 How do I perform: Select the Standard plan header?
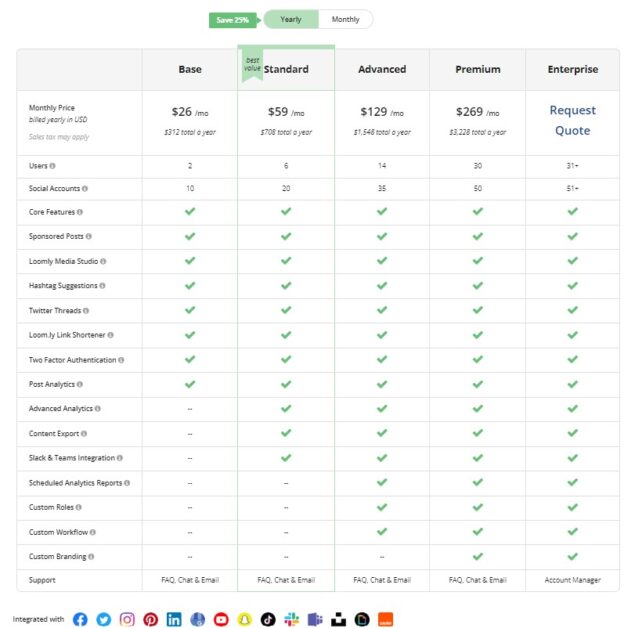286,69
